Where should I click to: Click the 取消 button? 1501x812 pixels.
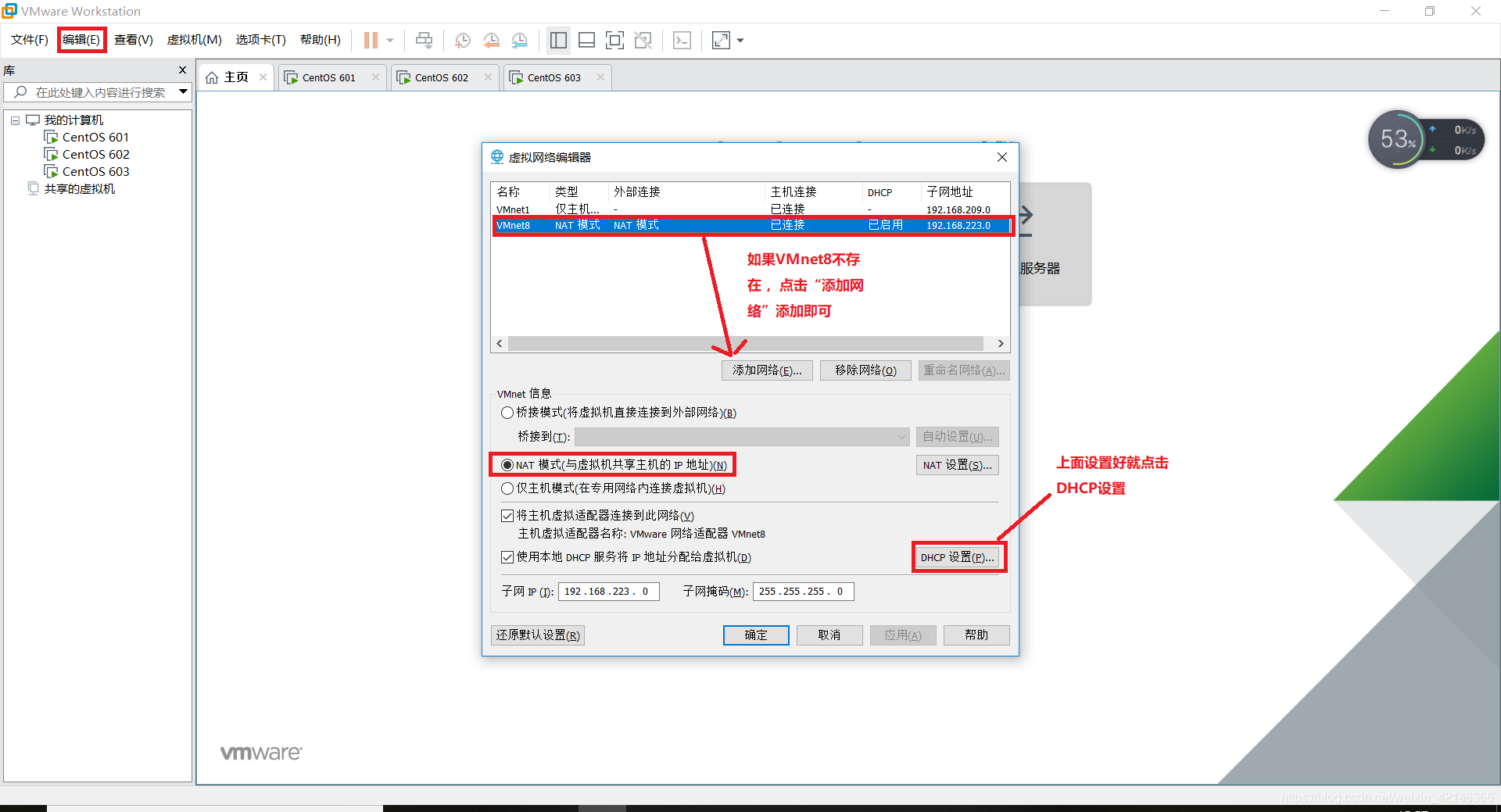[829, 635]
